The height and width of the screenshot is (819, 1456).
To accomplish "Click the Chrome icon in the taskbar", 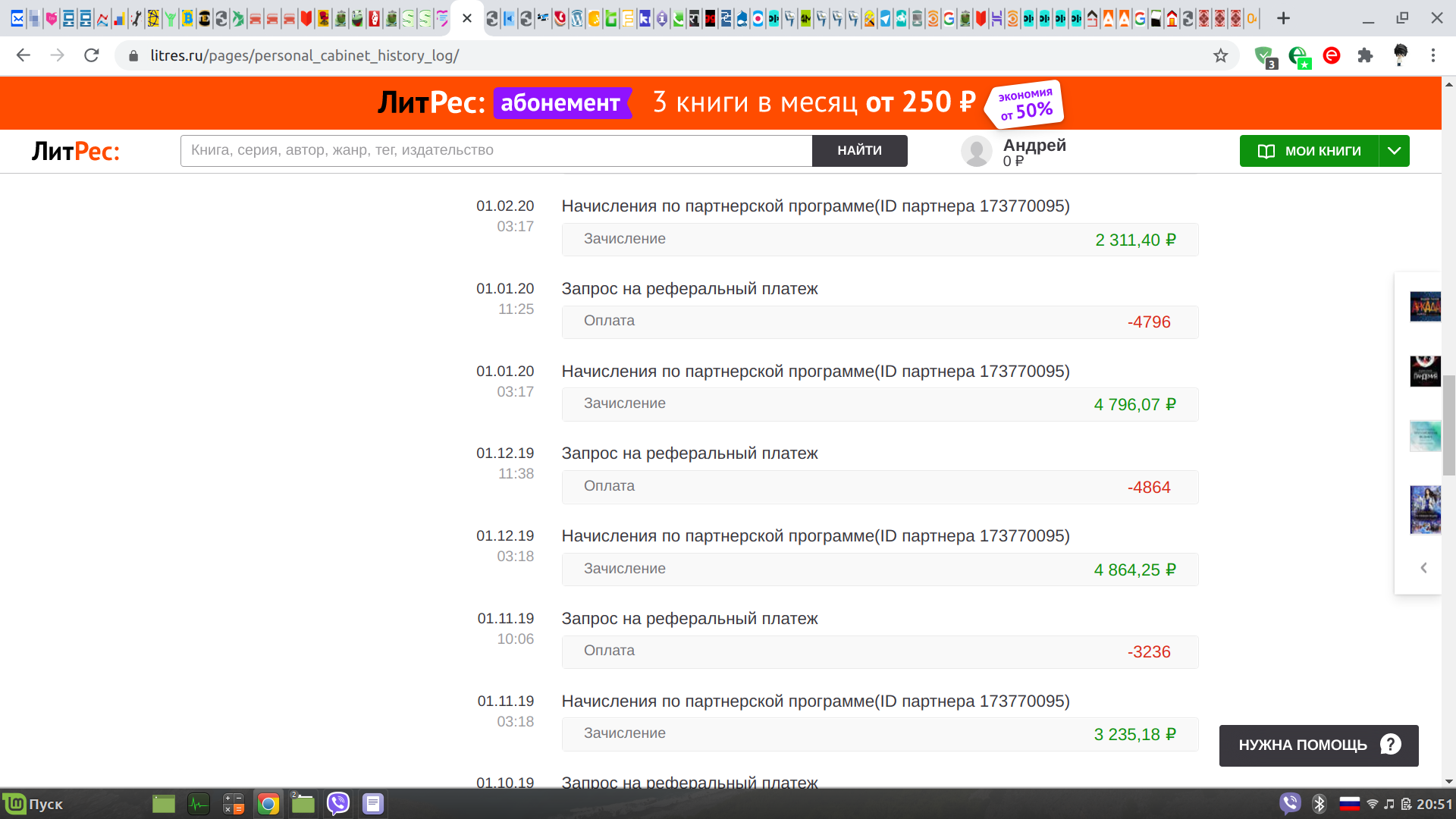I will pyautogui.click(x=268, y=804).
